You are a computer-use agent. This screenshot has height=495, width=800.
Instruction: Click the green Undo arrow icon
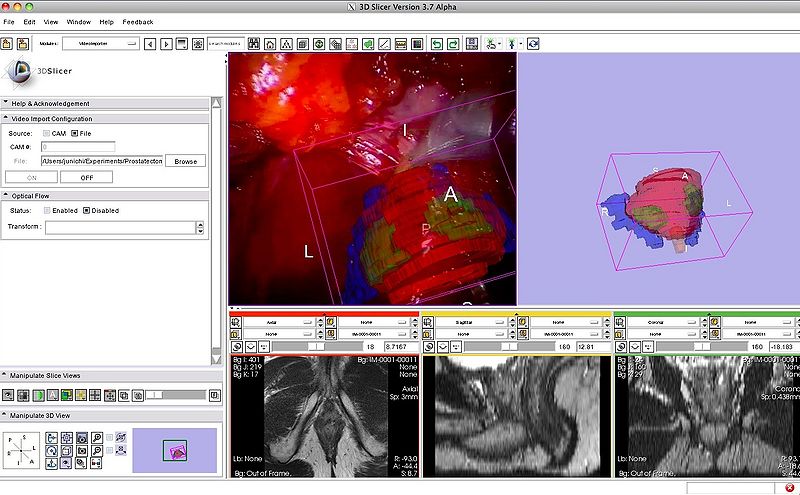437,44
